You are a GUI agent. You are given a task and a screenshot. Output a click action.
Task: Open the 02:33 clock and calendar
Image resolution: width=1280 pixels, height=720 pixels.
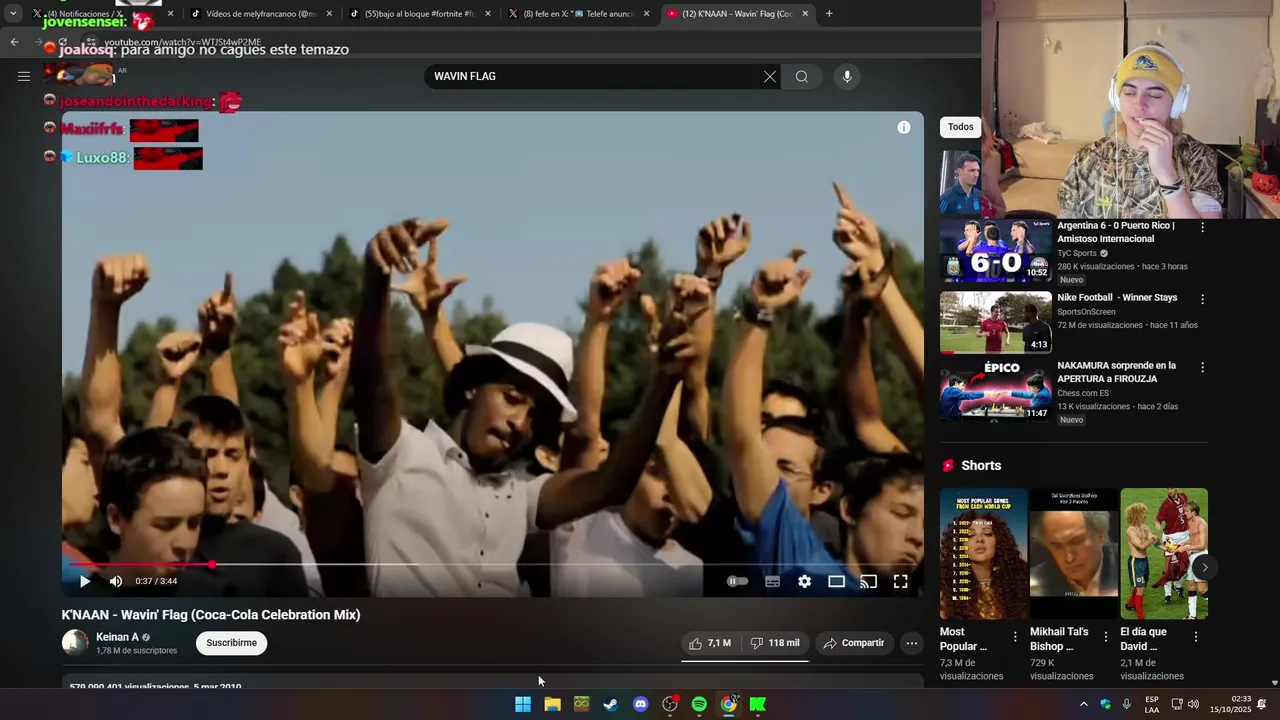[1230, 705]
